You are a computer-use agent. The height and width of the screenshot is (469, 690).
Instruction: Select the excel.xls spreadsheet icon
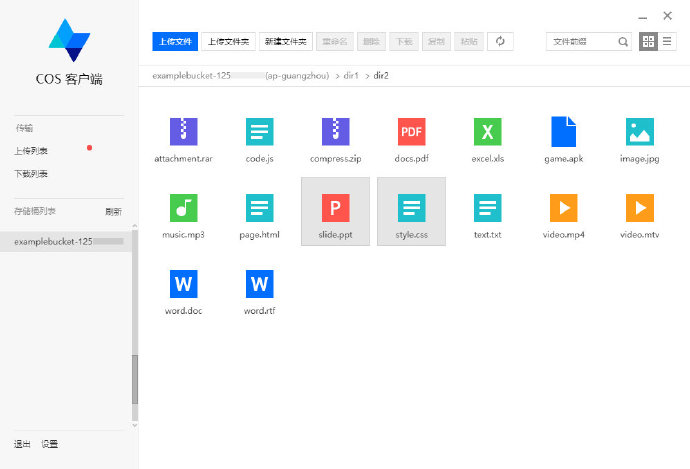tap(487, 132)
